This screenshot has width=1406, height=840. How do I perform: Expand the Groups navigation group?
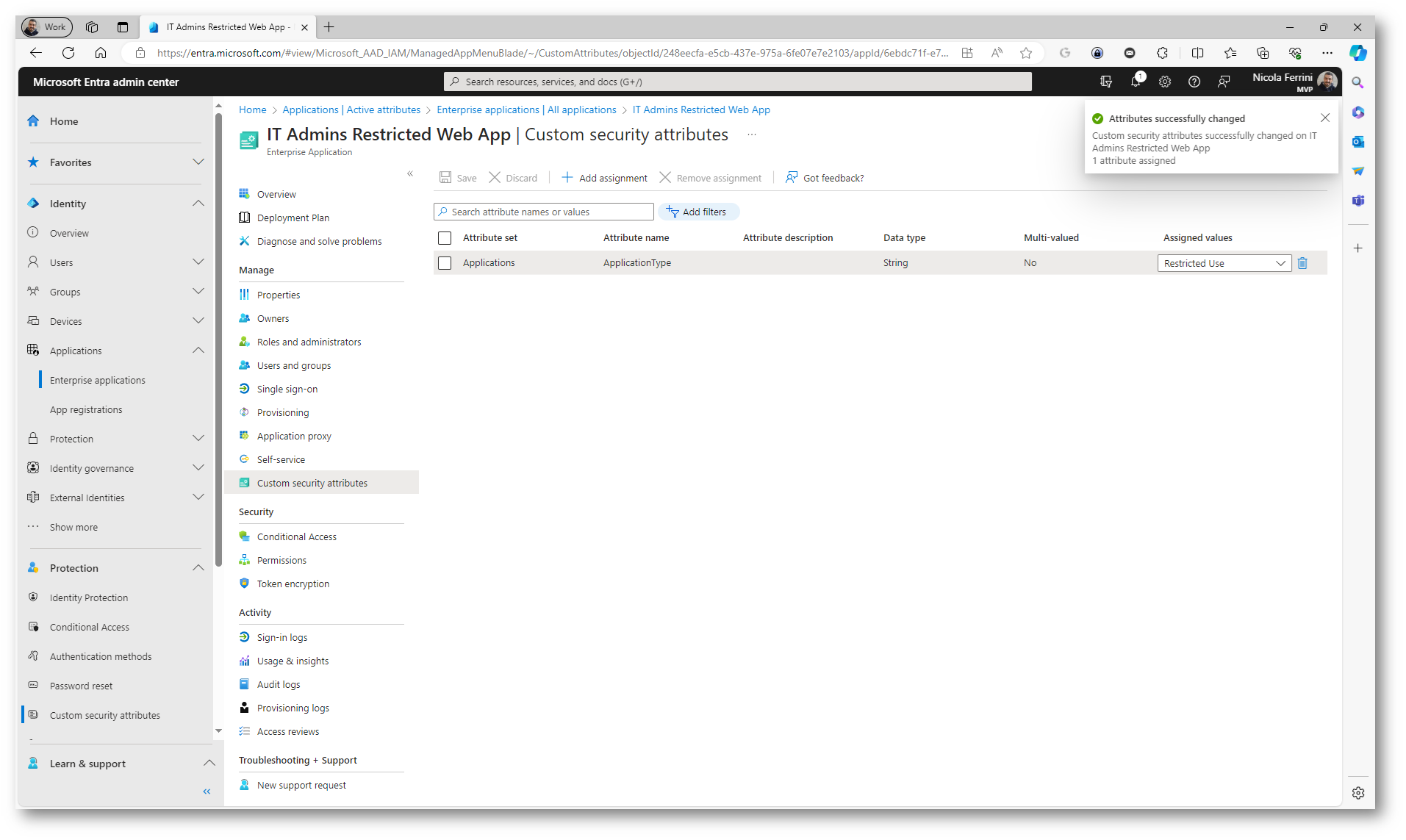pos(198,292)
